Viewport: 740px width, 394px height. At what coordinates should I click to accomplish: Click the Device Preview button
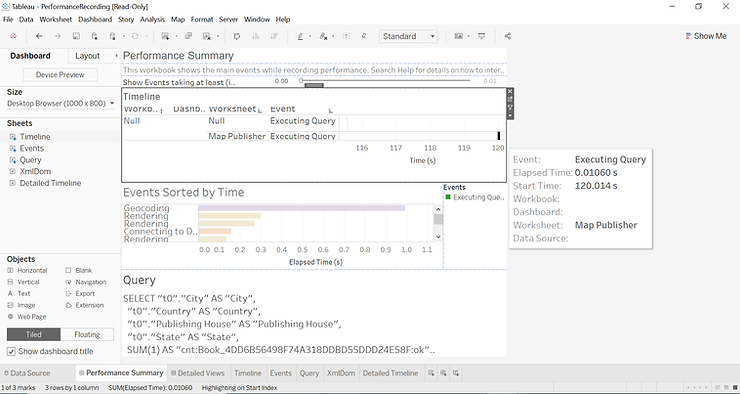60,75
